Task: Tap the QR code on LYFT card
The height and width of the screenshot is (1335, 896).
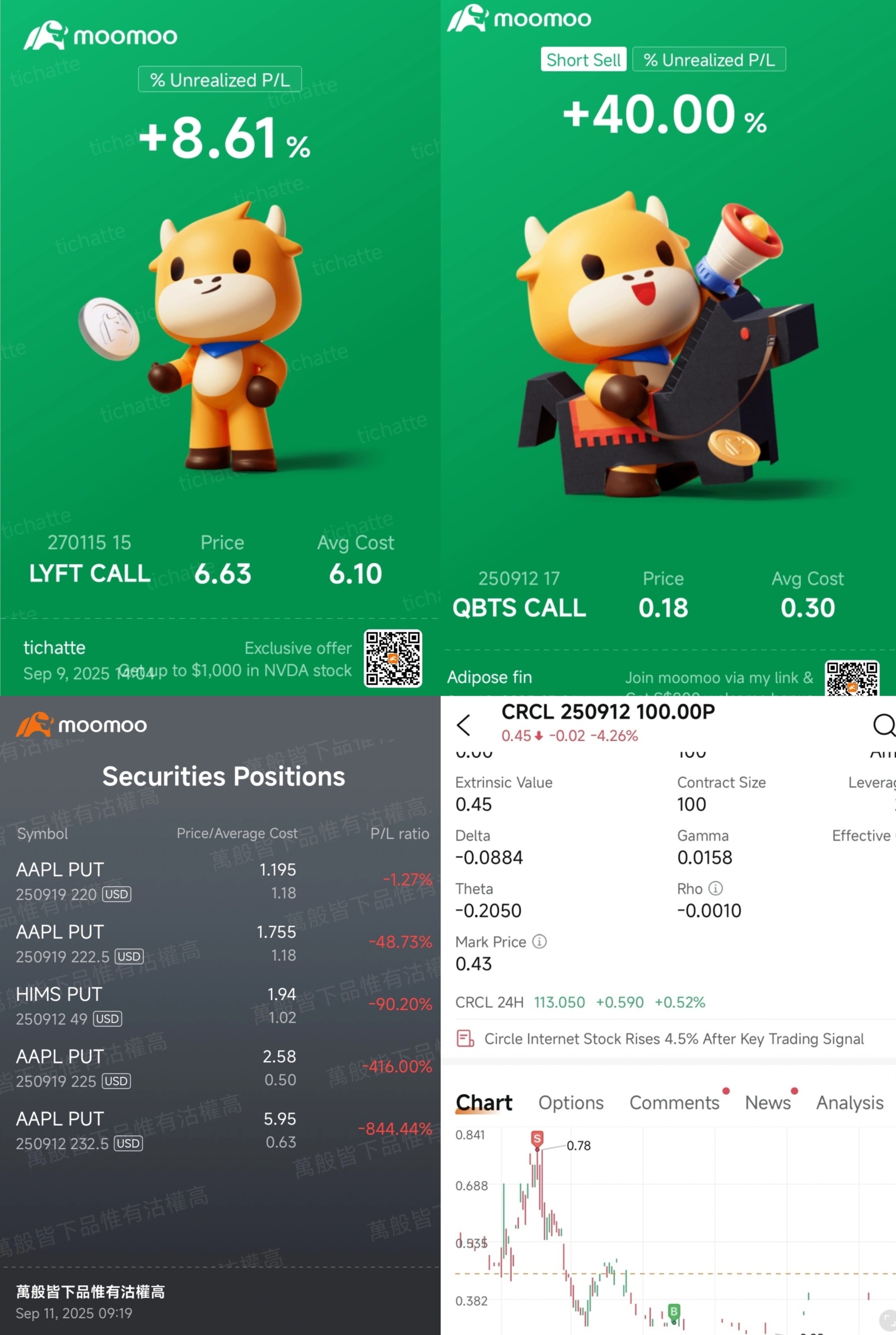Action: (x=393, y=658)
